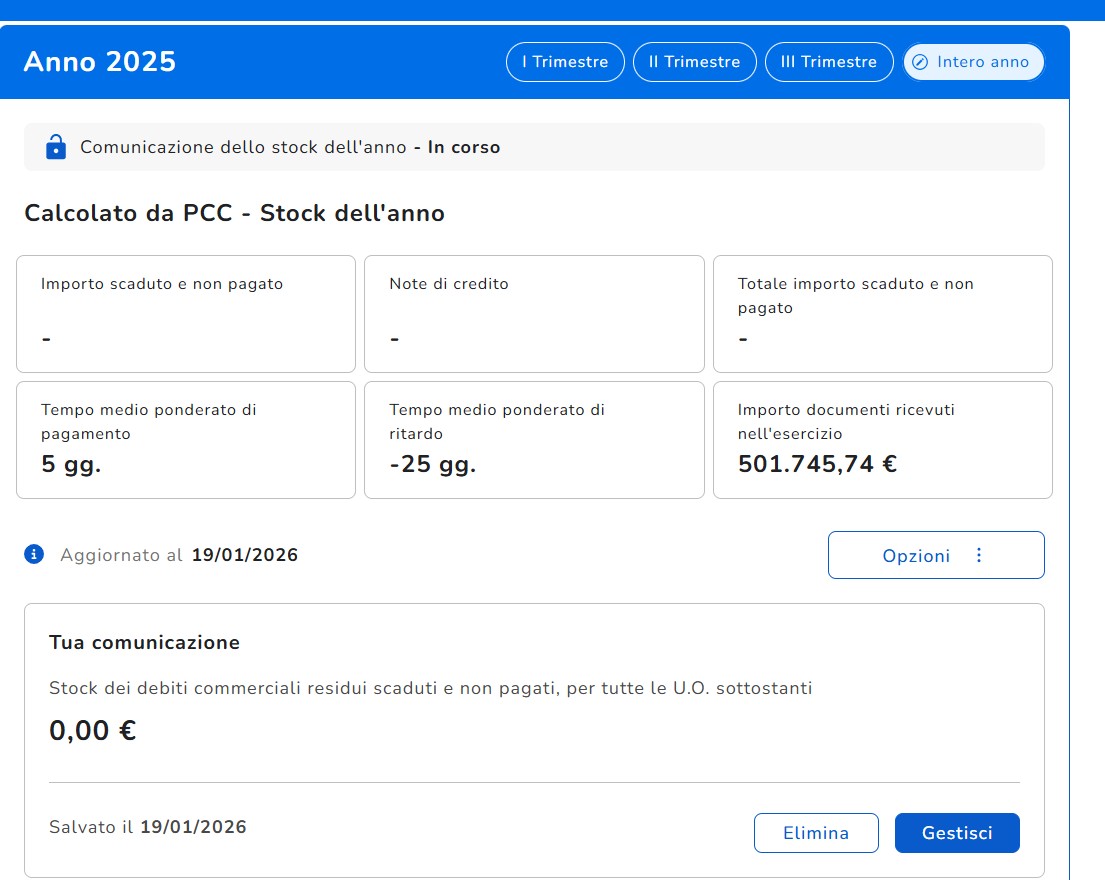Click the 0,00 € stock value
The width and height of the screenshot is (1105, 880).
tap(93, 731)
